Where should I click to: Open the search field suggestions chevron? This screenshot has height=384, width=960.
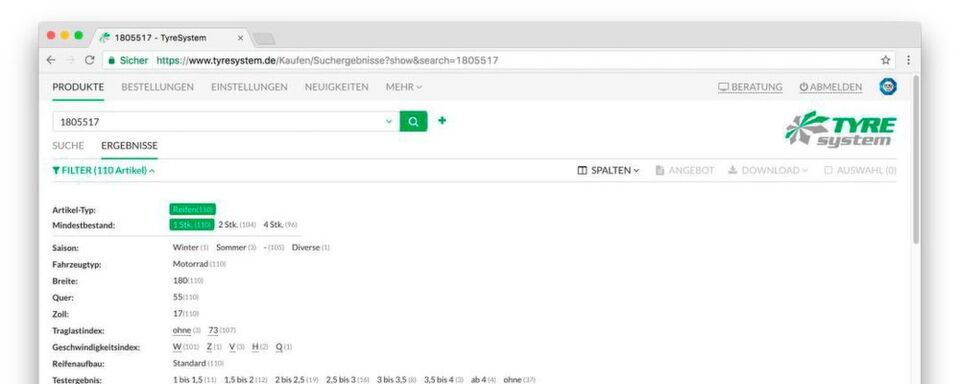[x=389, y=121]
